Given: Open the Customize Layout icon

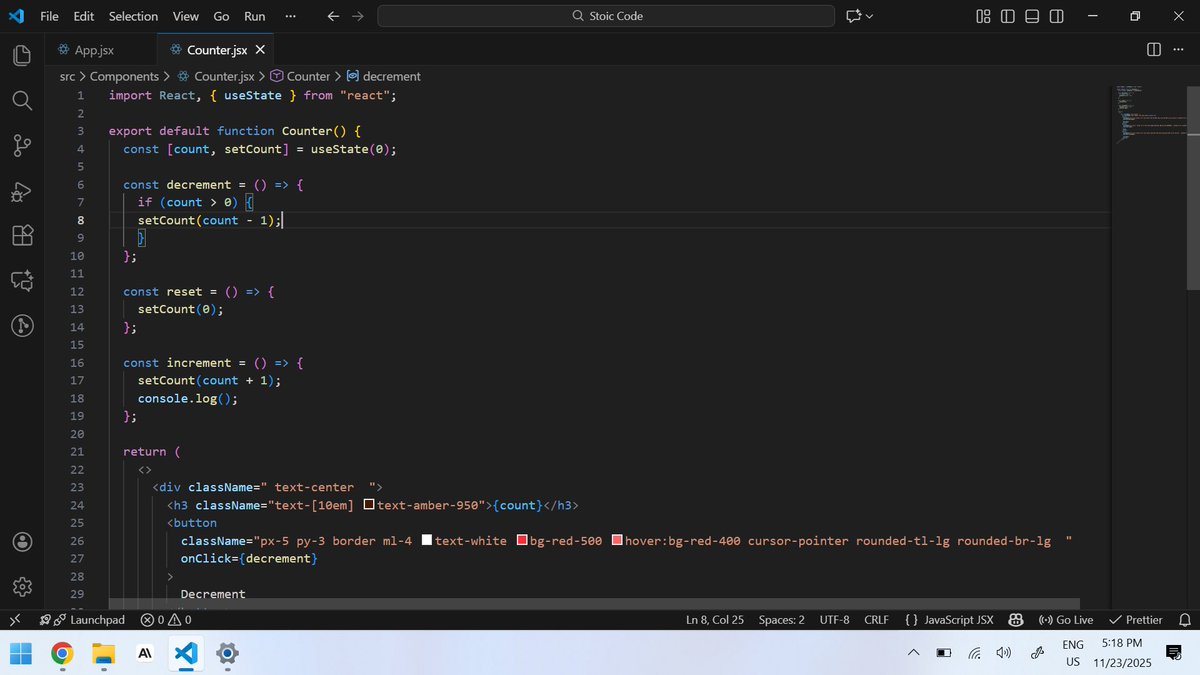Looking at the screenshot, I should tap(983, 16).
